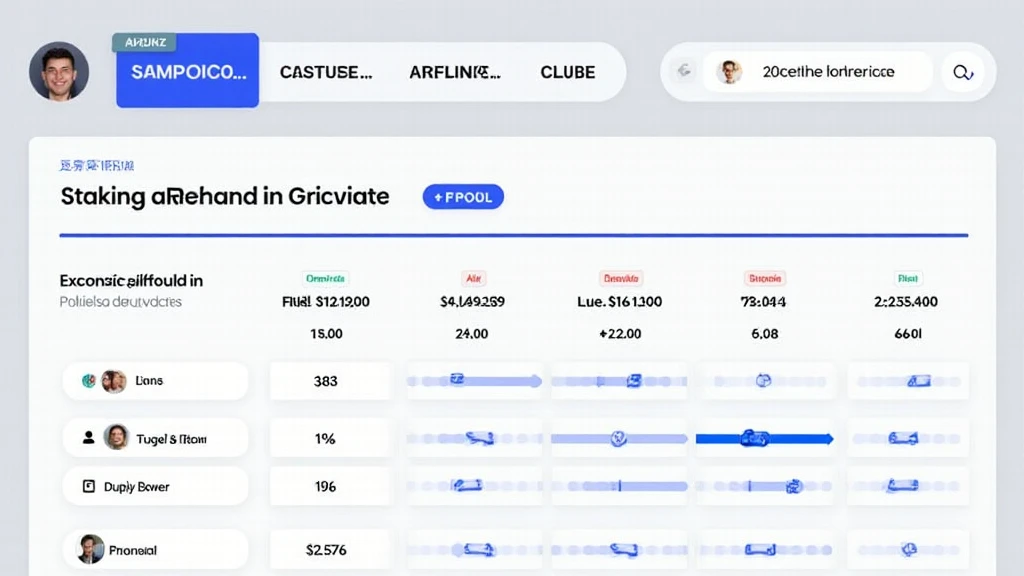Screen dimensions: 1024x576
Task: Click the avatar icon in the Pnonaial row
Action: coord(91,549)
